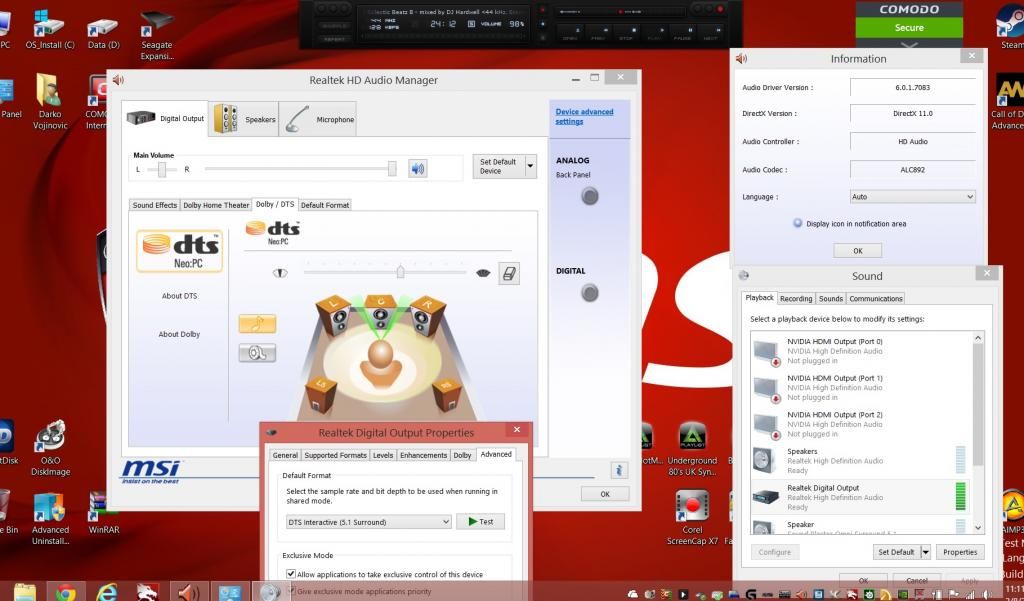Switch to the Digital Output device tab
The width and height of the screenshot is (1024, 601).
[x=165, y=118]
